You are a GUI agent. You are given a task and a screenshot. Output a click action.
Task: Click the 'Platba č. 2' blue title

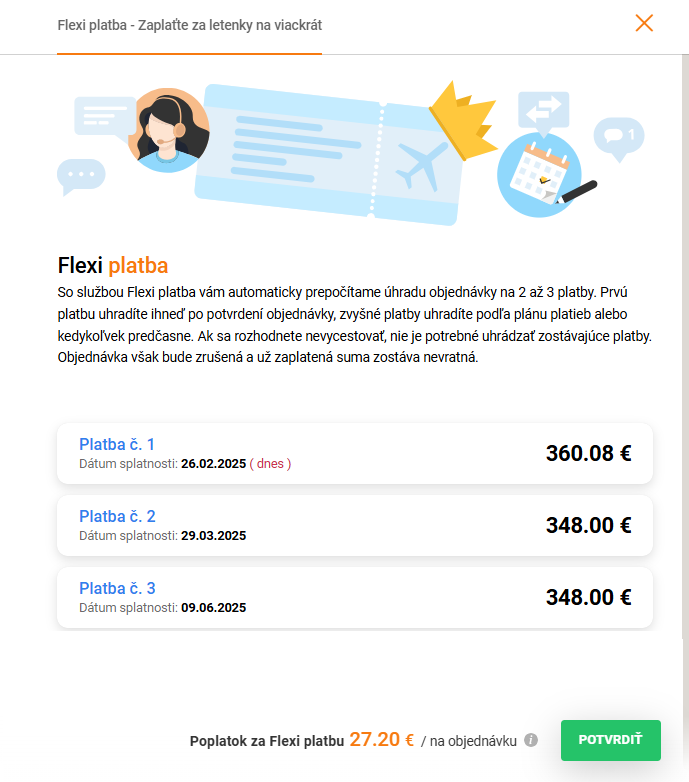point(117,516)
